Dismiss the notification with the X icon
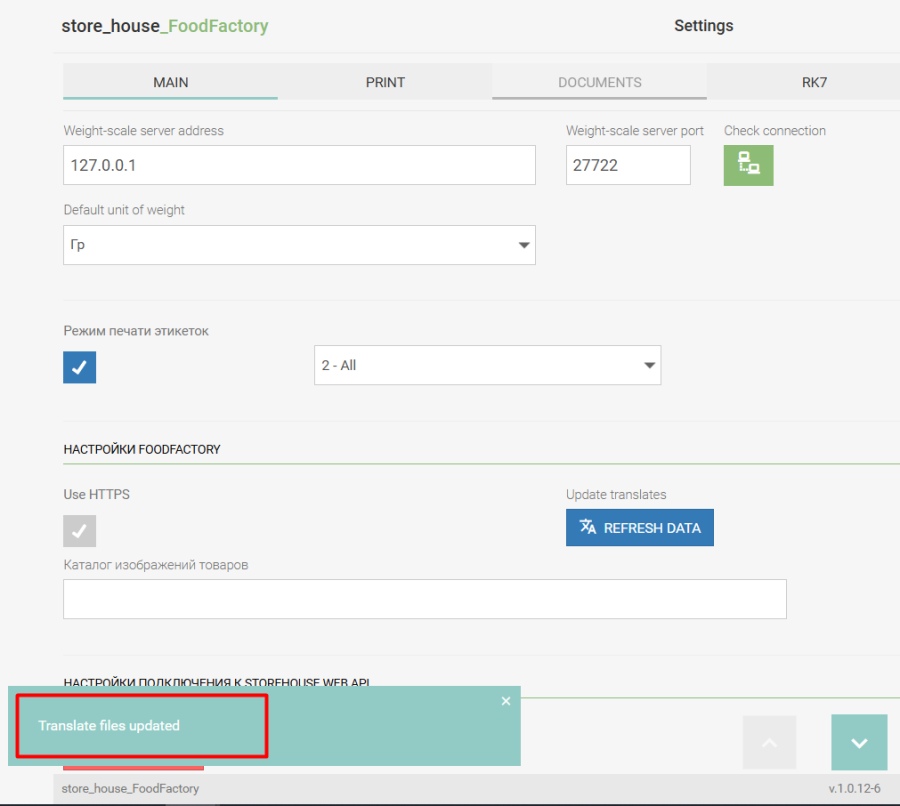900x806 pixels. [506, 701]
